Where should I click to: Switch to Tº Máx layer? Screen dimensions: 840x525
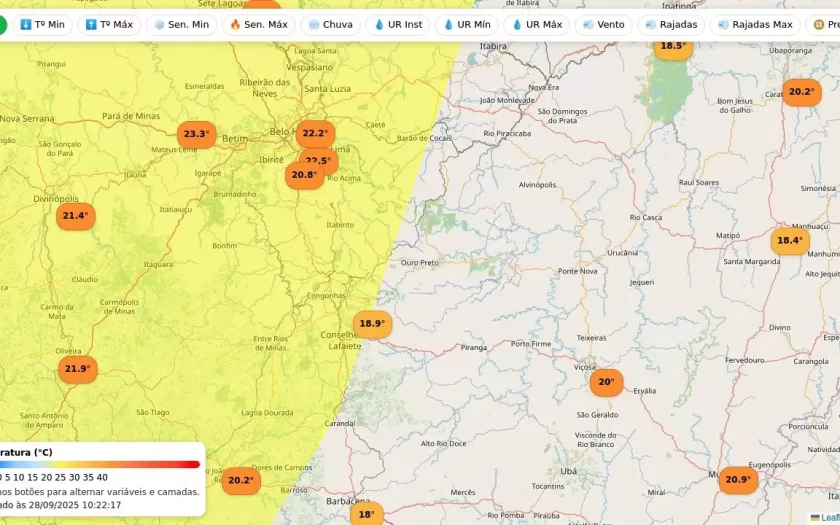[109, 24]
